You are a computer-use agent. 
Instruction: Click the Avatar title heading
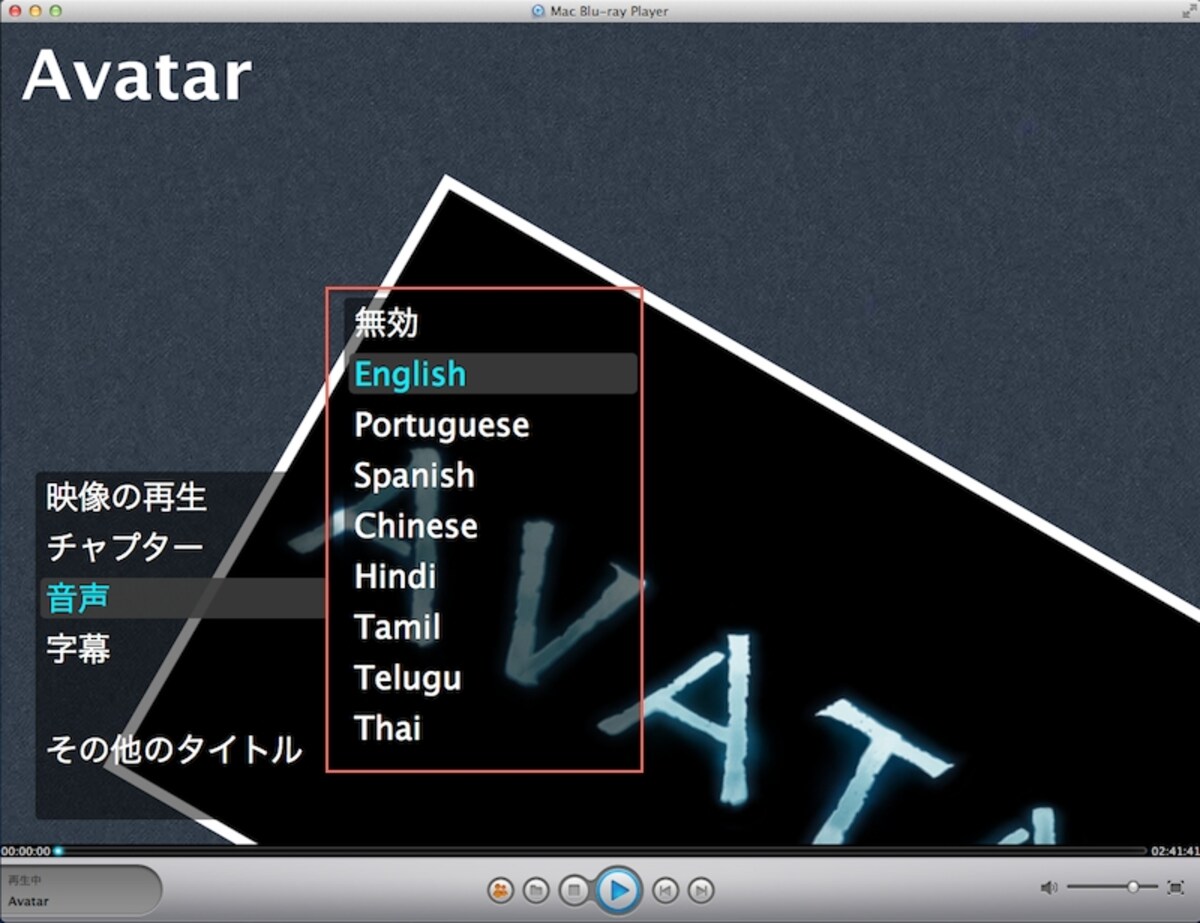pos(137,75)
